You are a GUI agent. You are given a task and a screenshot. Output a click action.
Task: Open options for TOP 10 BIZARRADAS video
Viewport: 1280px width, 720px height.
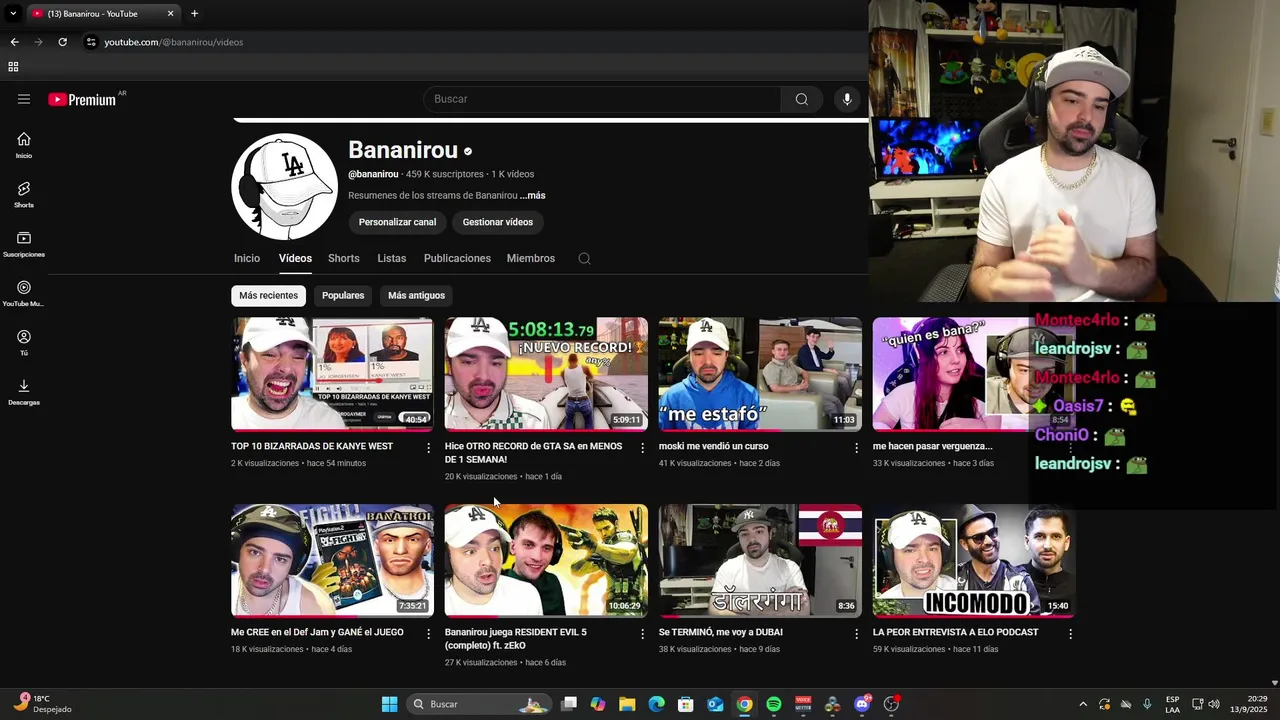428,448
